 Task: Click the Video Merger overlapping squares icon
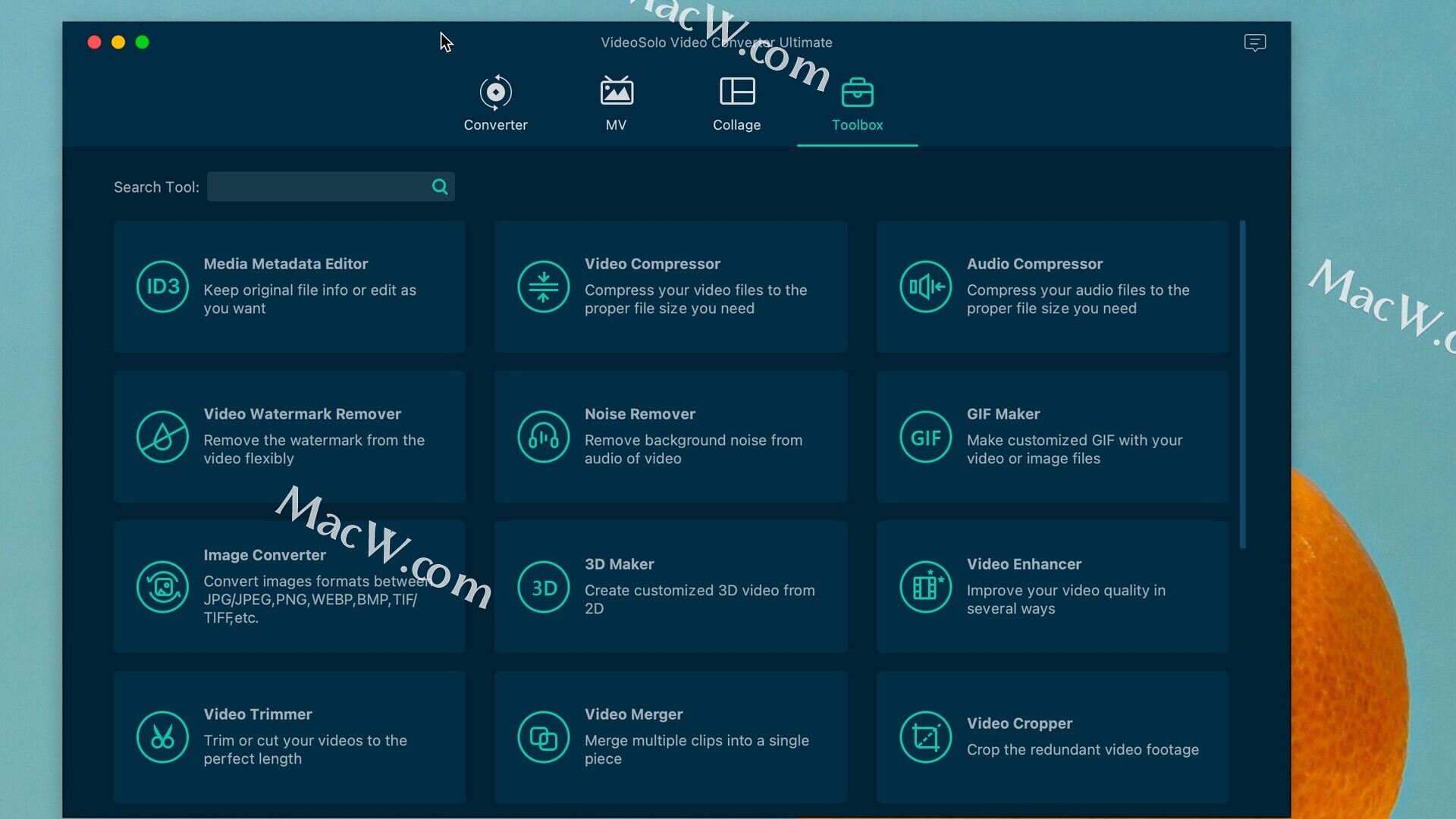tap(543, 737)
